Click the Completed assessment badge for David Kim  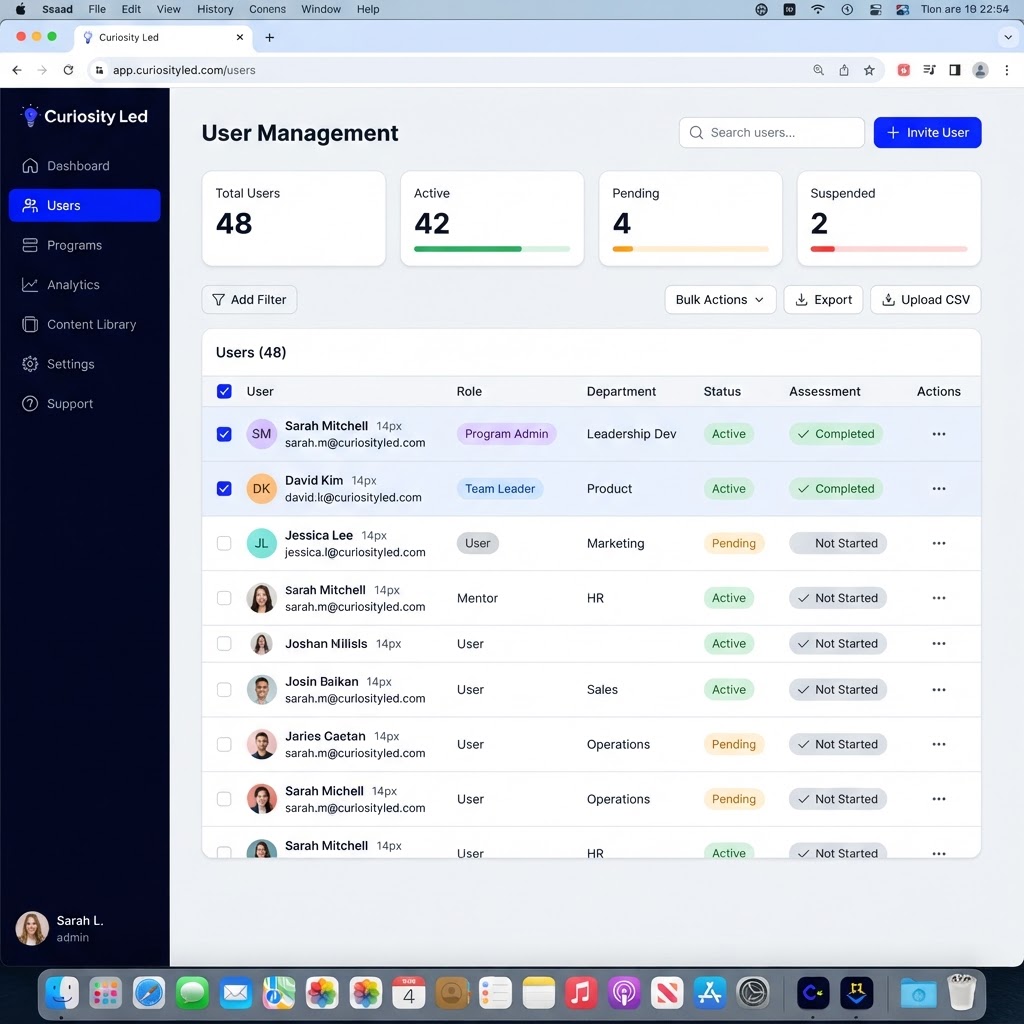(835, 488)
